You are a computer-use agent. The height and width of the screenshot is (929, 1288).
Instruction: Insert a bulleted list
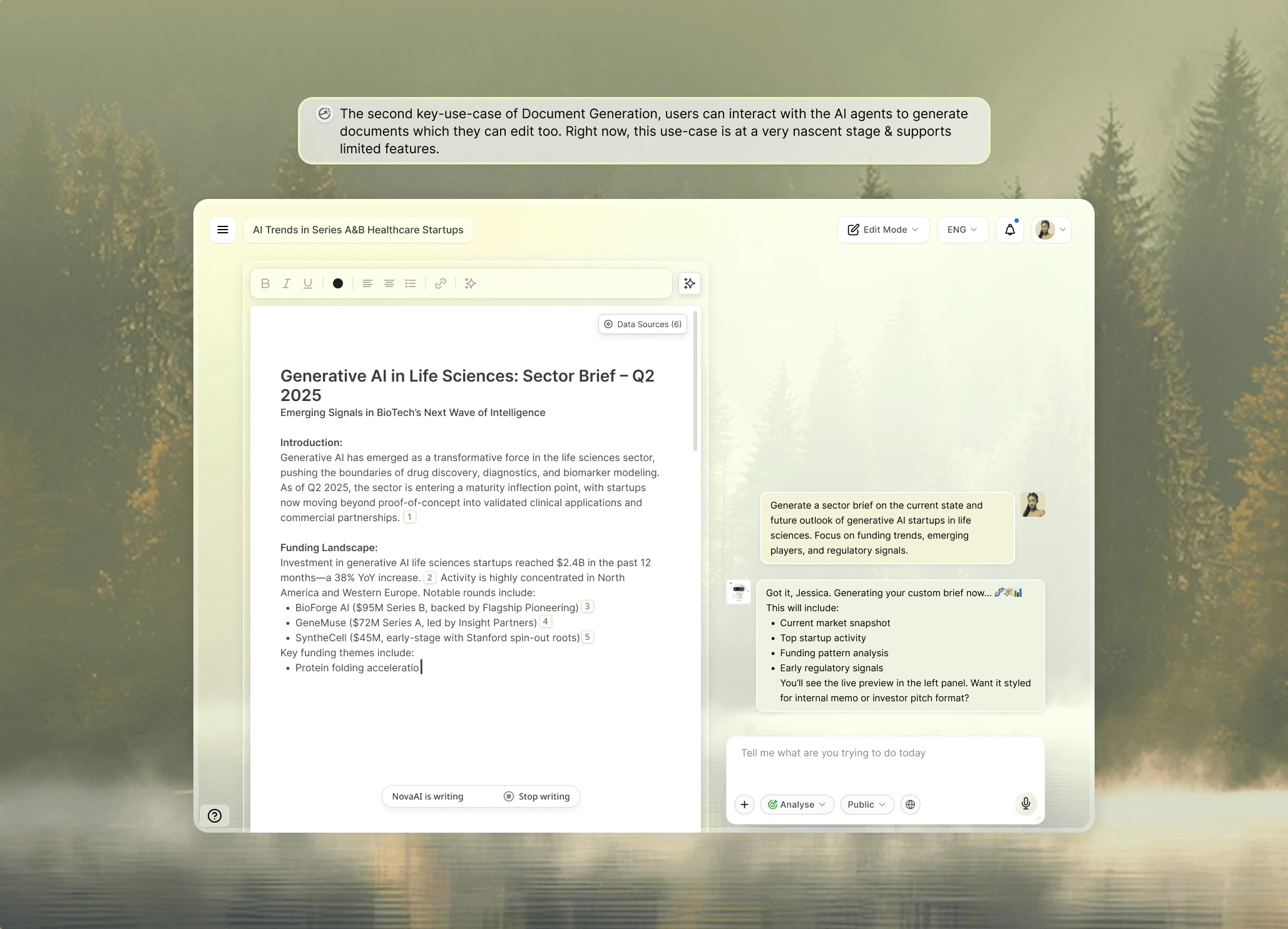coord(411,283)
